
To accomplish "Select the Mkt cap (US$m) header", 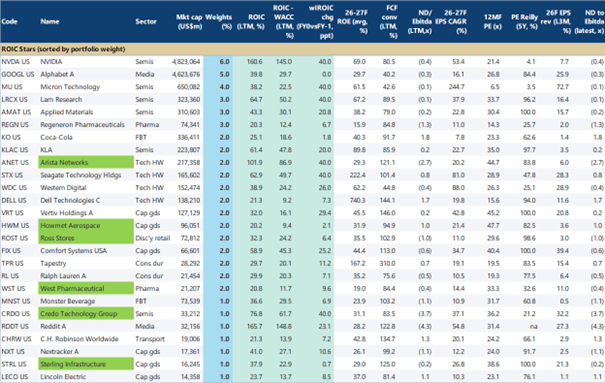I will [x=189, y=22].
